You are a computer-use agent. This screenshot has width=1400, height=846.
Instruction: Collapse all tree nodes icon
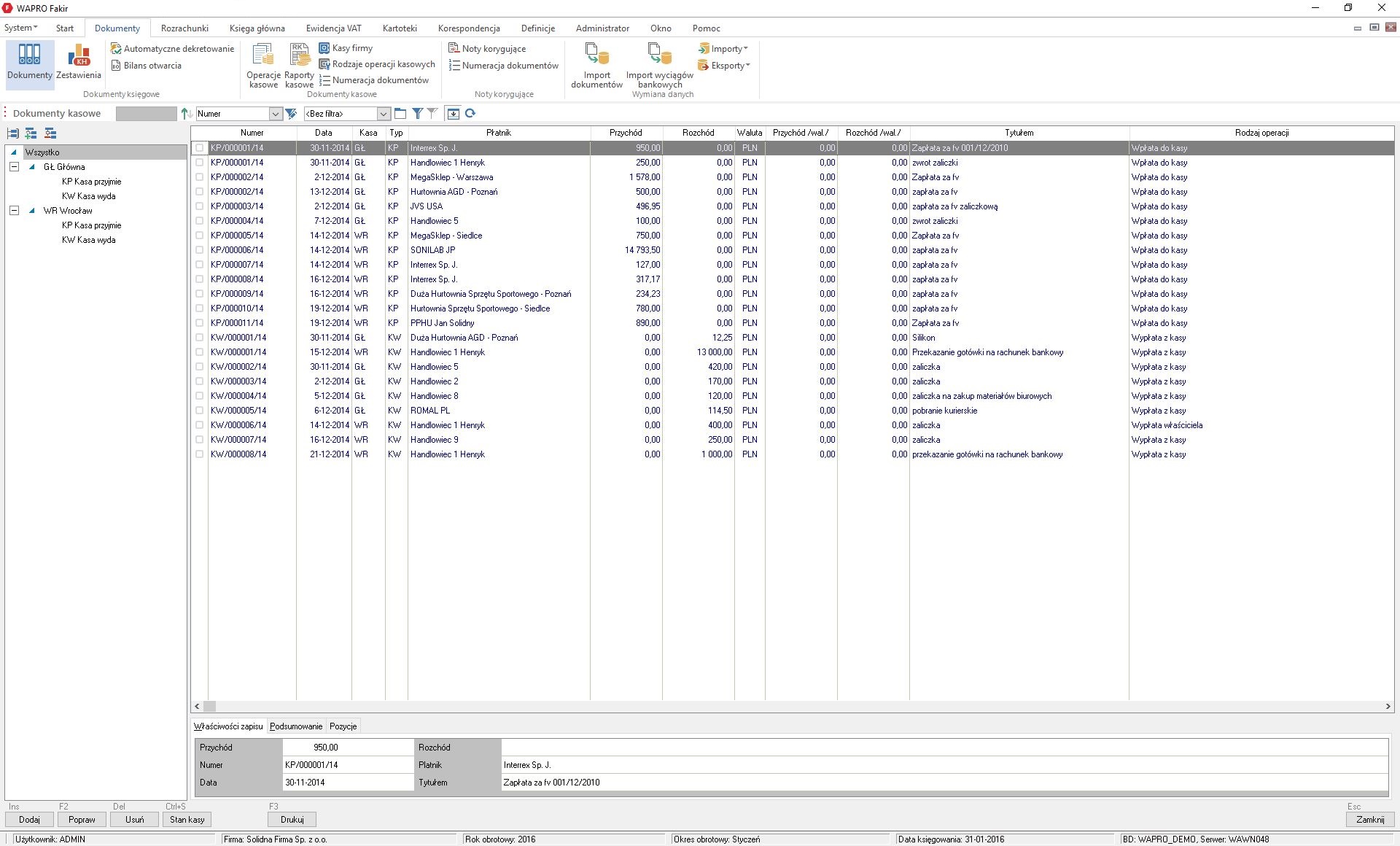[50, 133]
